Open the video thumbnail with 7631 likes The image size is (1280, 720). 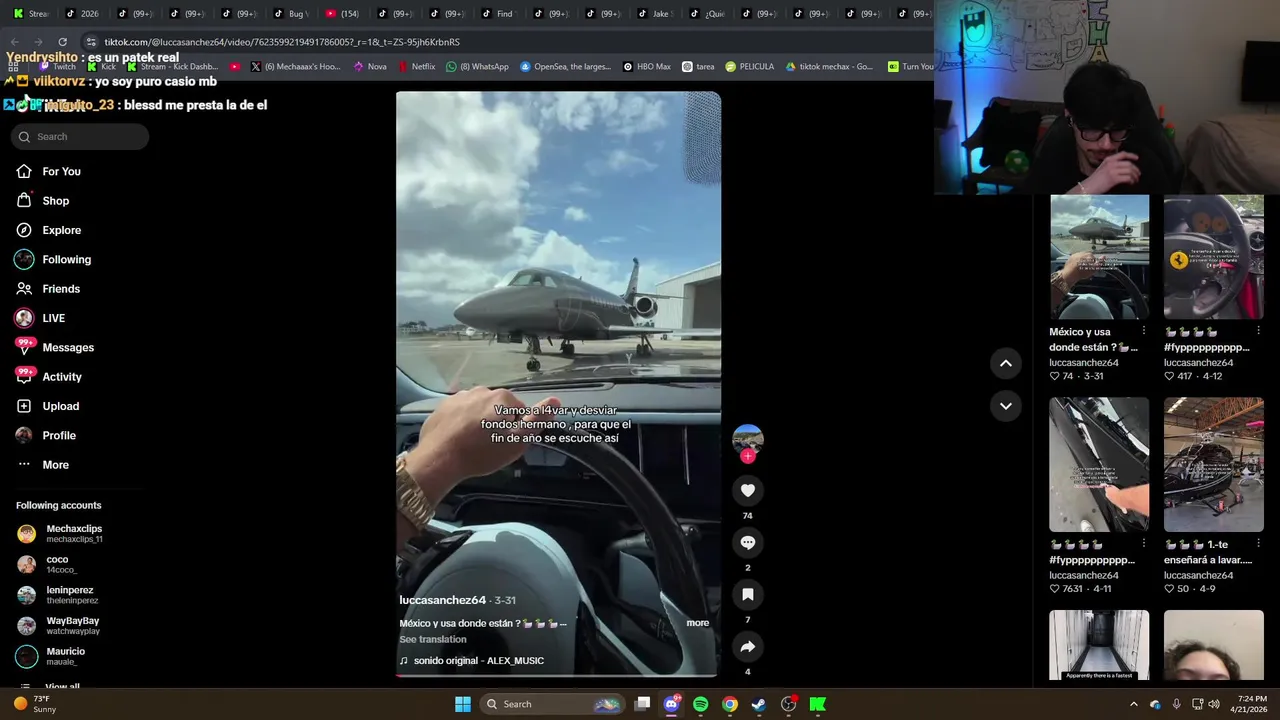click(1099, 465)
